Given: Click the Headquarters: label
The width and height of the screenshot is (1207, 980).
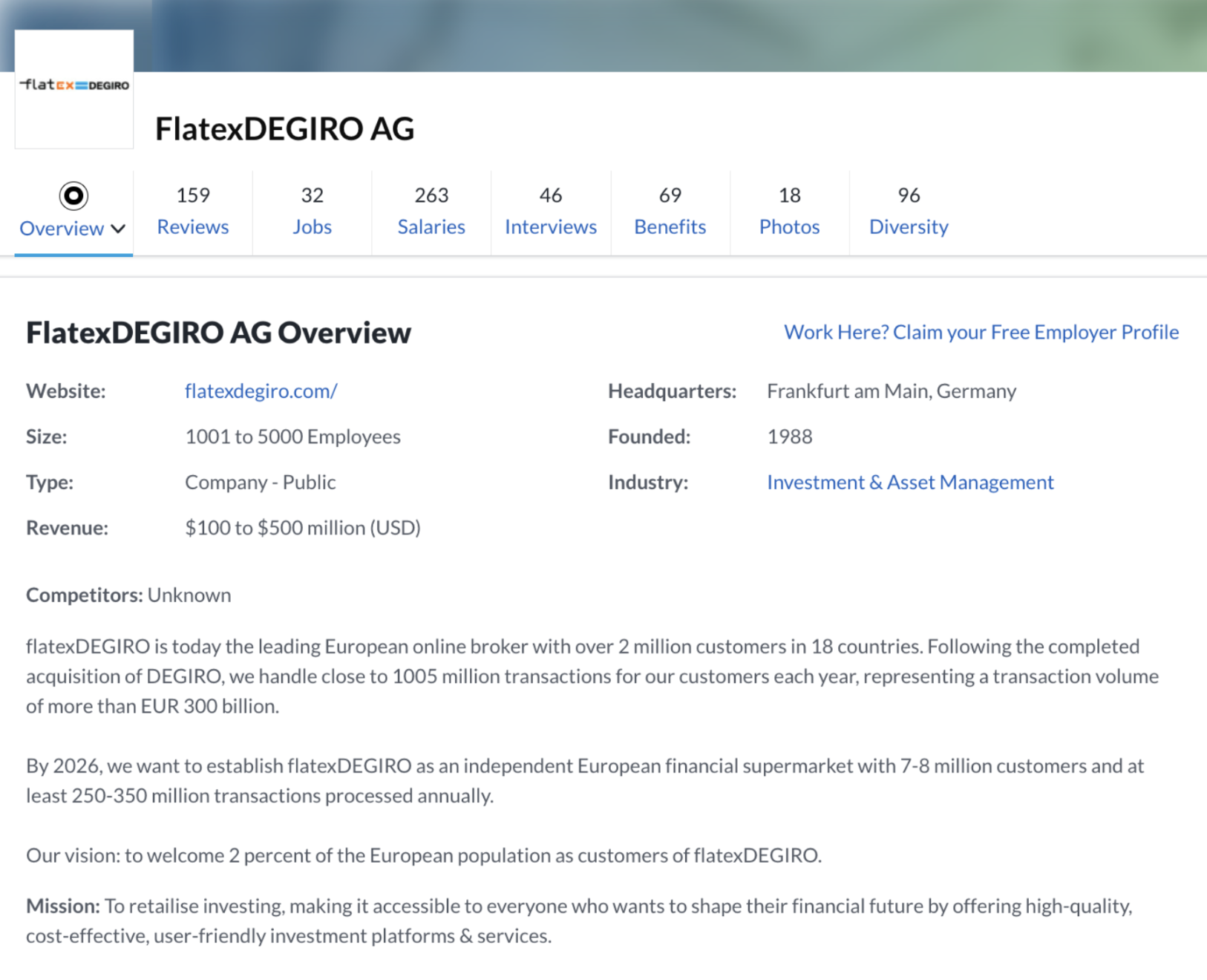Looking at the screenshot, I should pos(673,391).
